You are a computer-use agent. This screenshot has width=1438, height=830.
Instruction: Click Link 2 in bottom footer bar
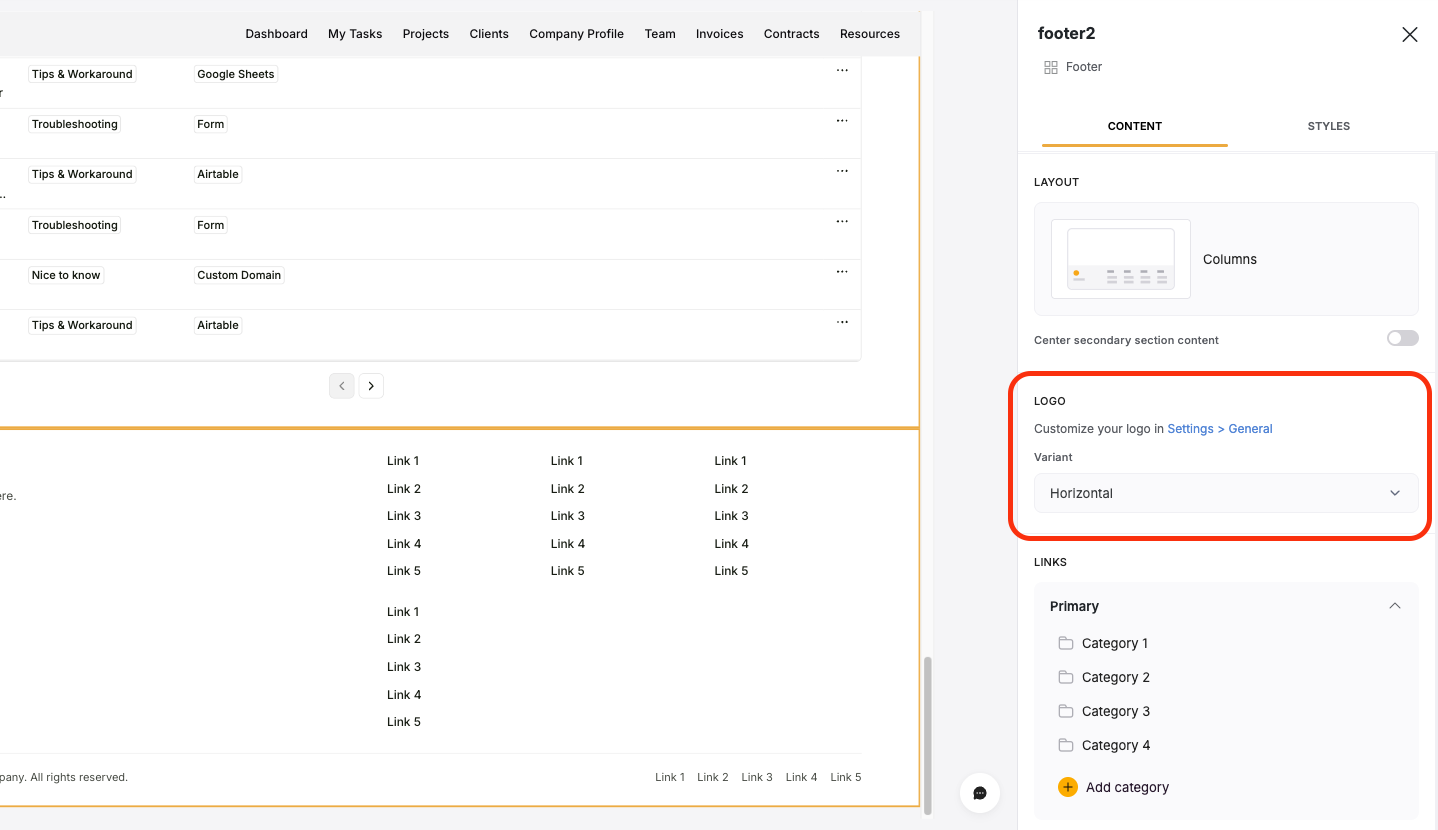(713, 777)
